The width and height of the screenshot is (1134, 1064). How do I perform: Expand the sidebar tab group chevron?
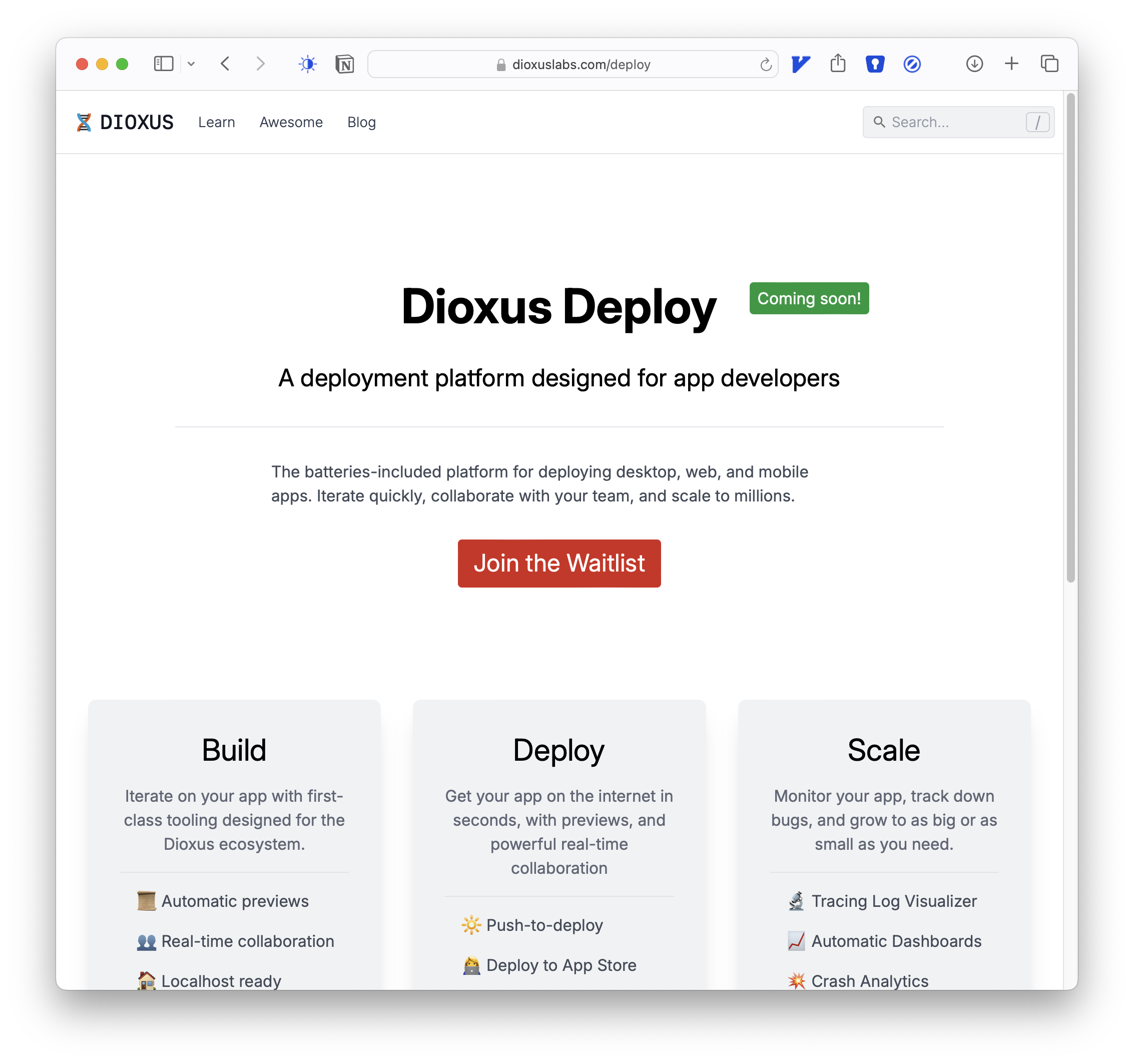(x=191, y=64)
